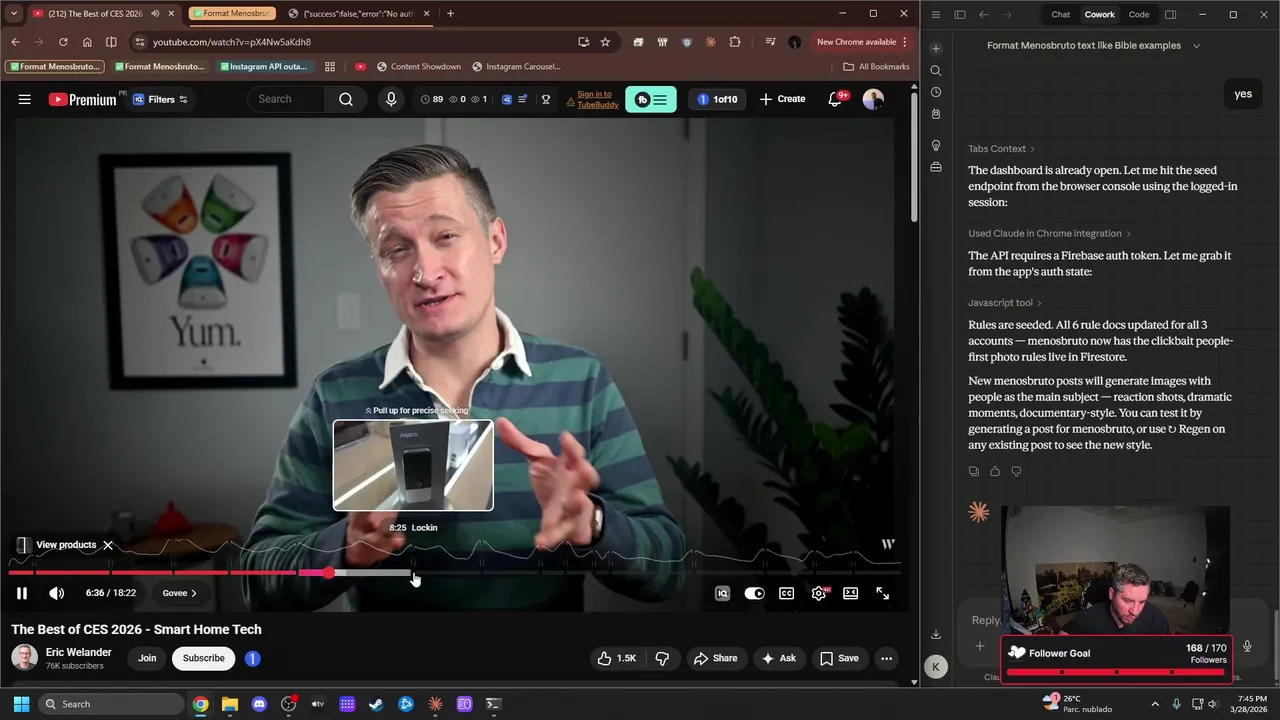The width and height of the screenshot is (1280, 720).
Task: Open the 1of10 extension button
Action: pos(717,99)
